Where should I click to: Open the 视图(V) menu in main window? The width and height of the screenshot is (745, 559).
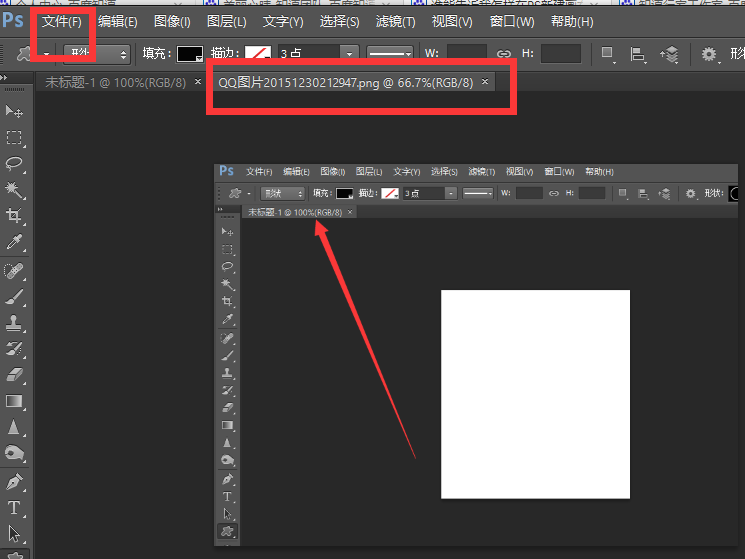[452, 21]
